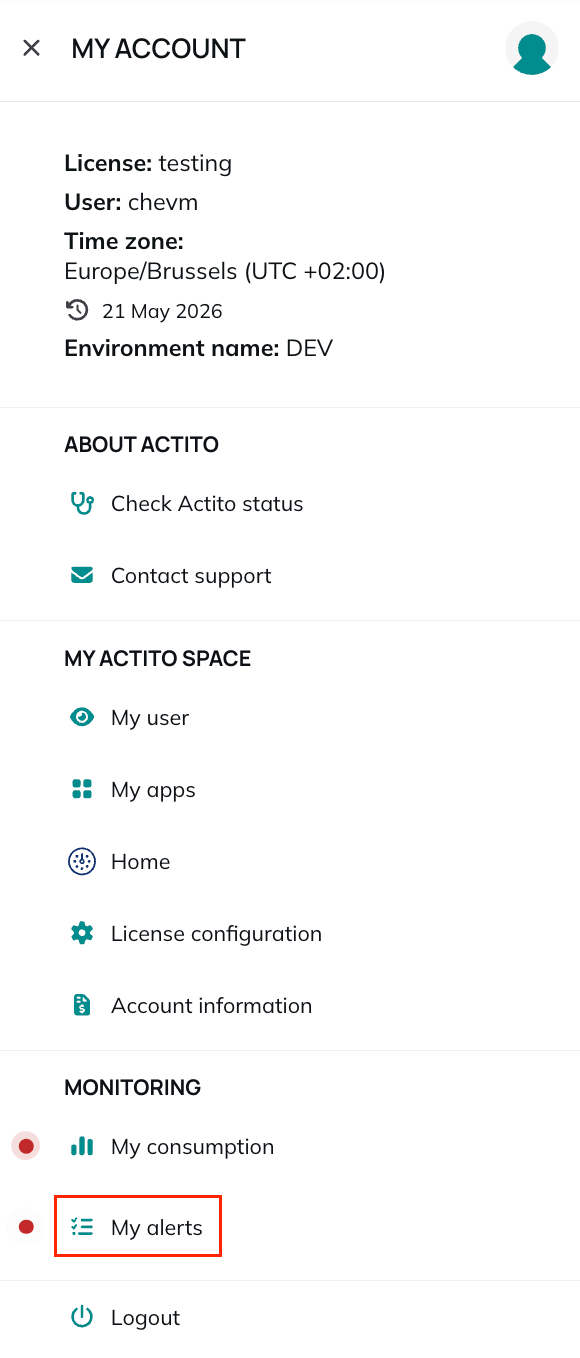Image resolution: width=580 pixels, height=1358 pixels.
Task: Click the gear License configuration icon
Action: [x=82, y=934]
